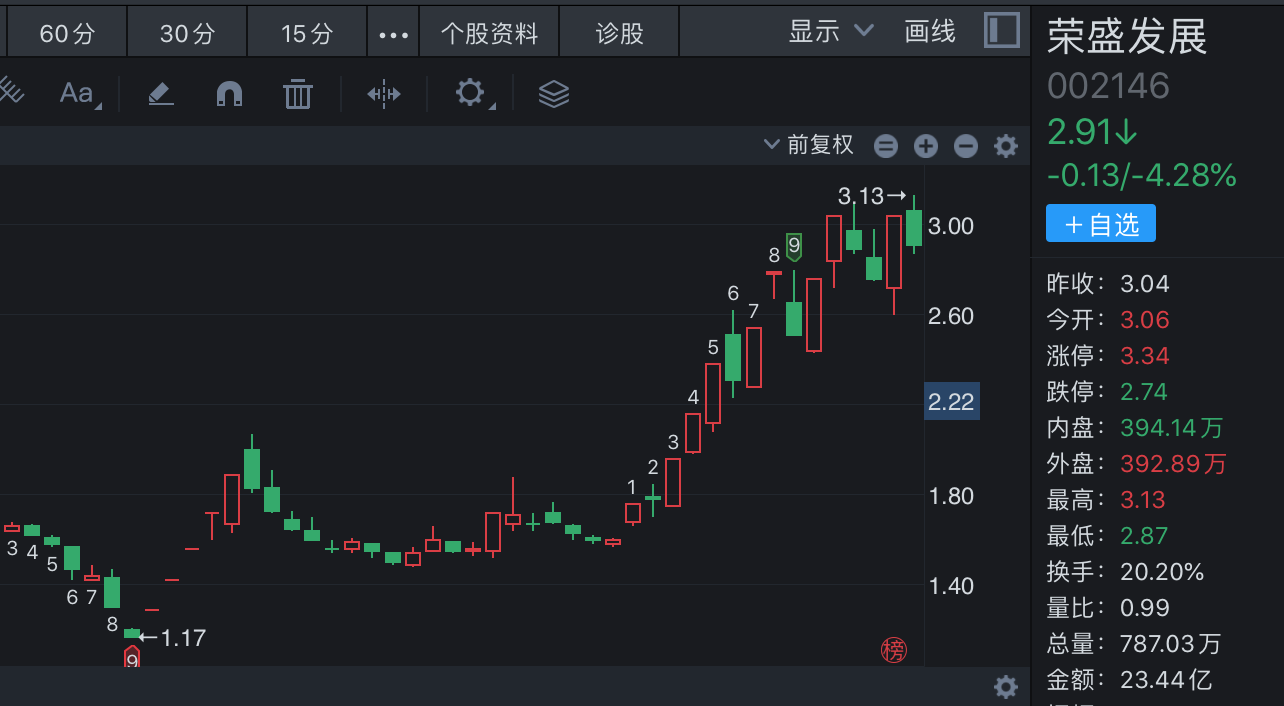Click the highlighted 2.22 price axis label
The height and width of the screenshot is (706, 1284).
(951, 402)
